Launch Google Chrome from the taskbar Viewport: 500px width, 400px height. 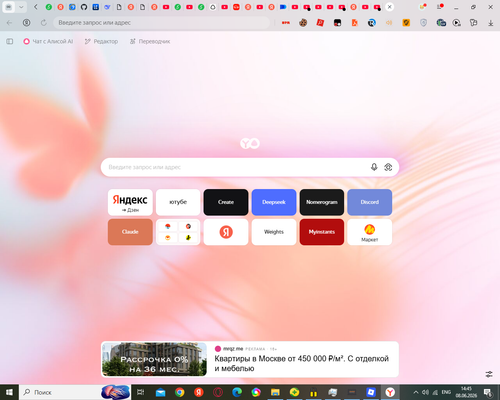[180, 392]
